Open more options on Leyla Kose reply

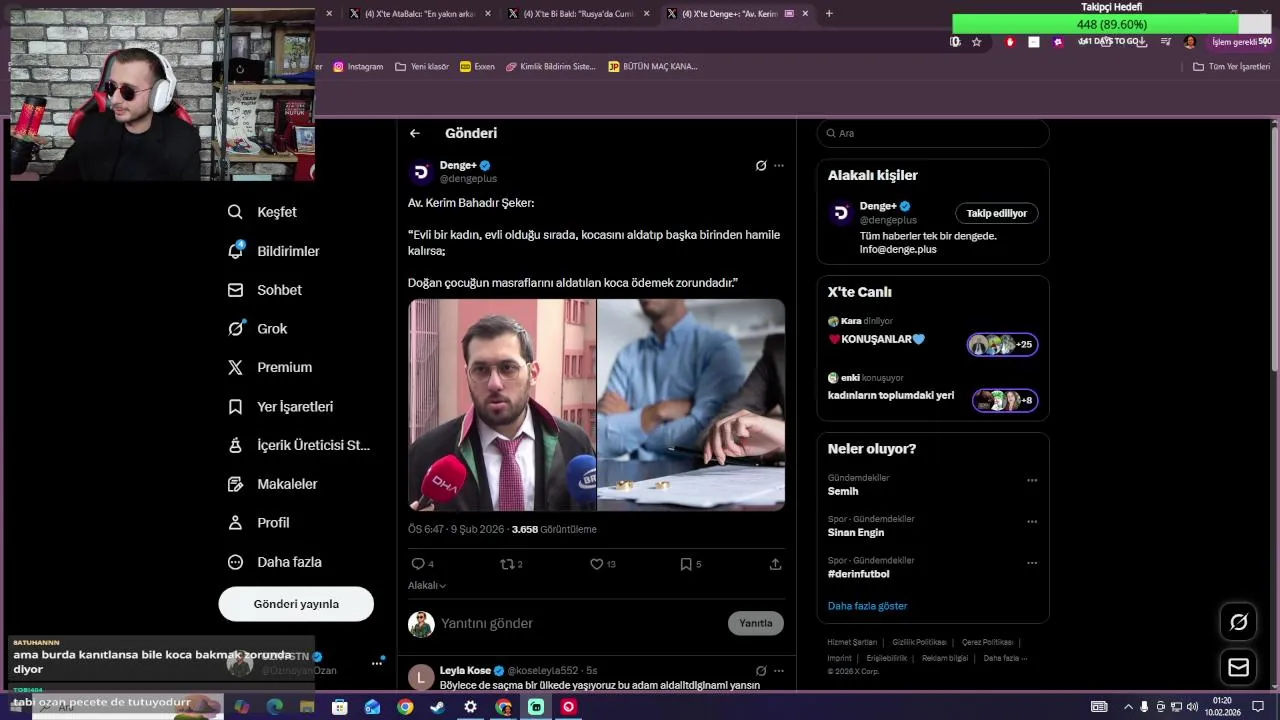point(779,671)
